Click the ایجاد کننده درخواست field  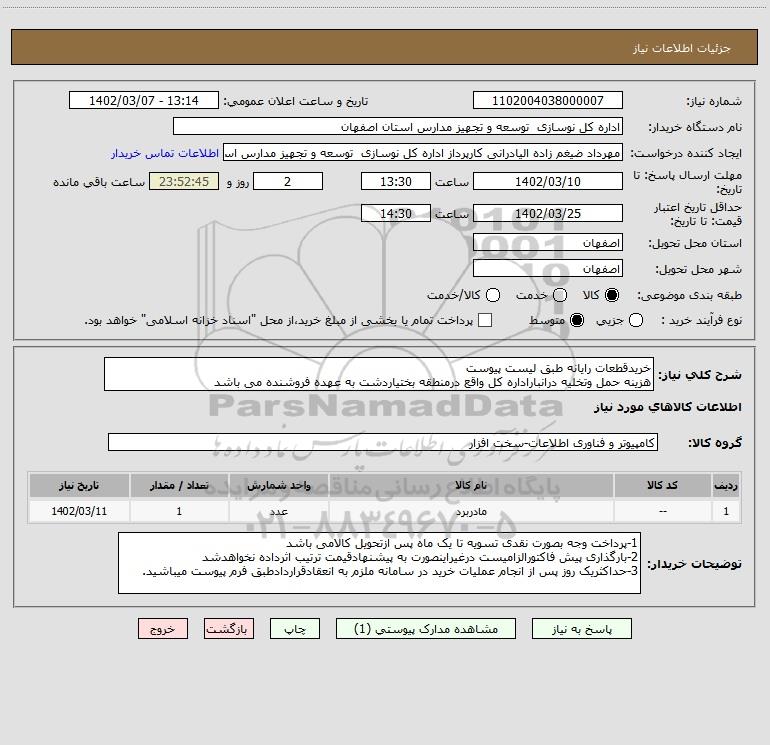click(x=423, y=152)
